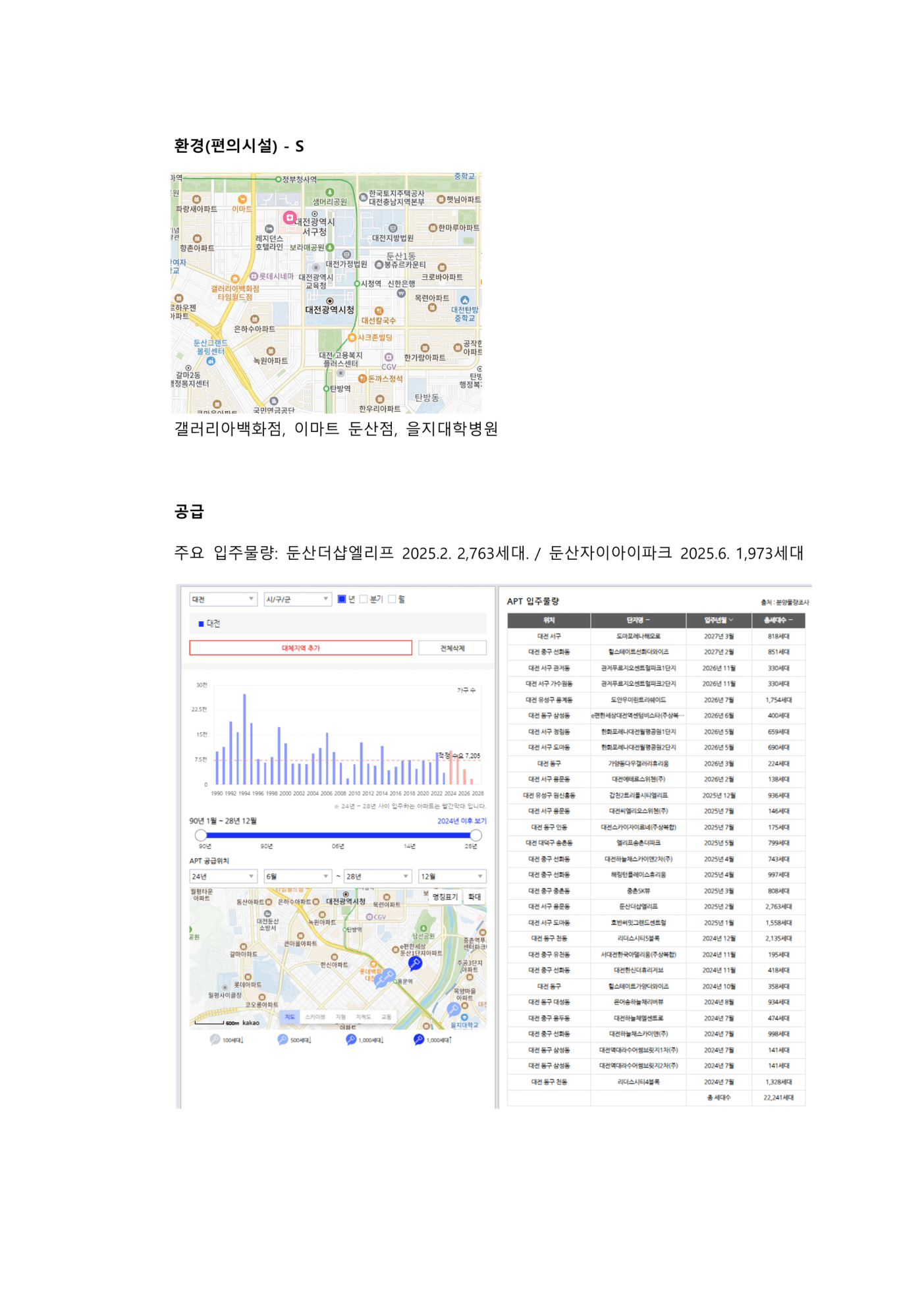
Task: Click the 둔산그랜드 볼링센터 icon
Action: 211,361
